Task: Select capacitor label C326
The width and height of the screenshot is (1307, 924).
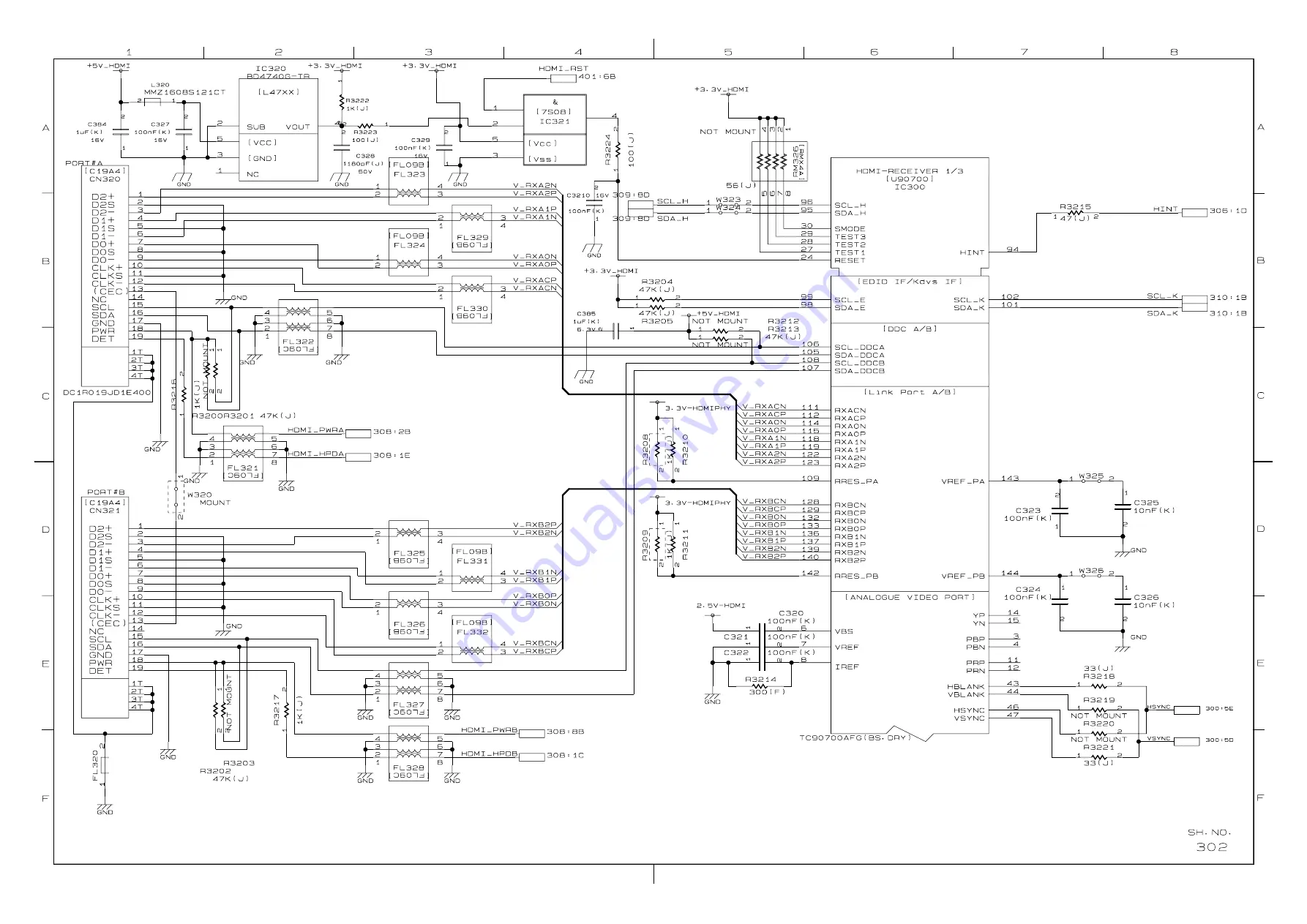Action: tap(1146, 597)
